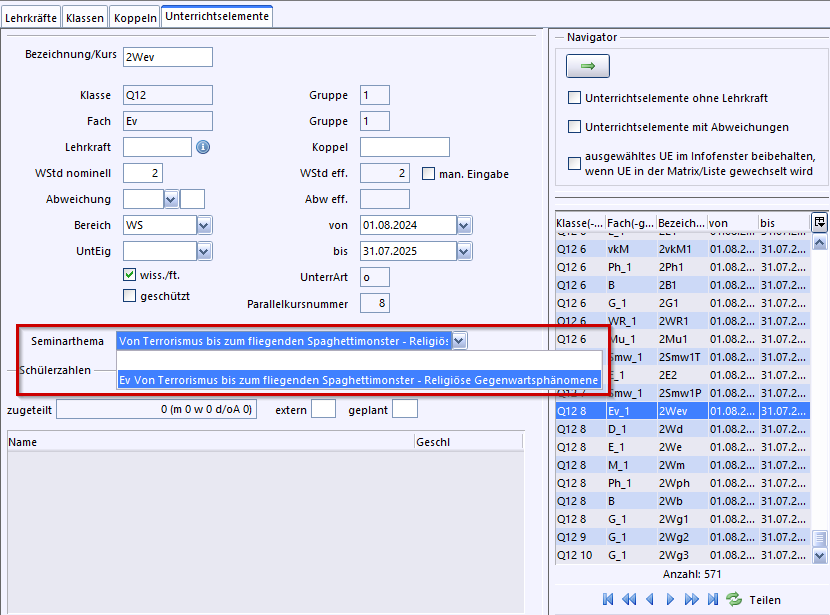This screenshot has height=615, width=830.
Task: Click the UnterrArt field
Action: coord(375,277)
